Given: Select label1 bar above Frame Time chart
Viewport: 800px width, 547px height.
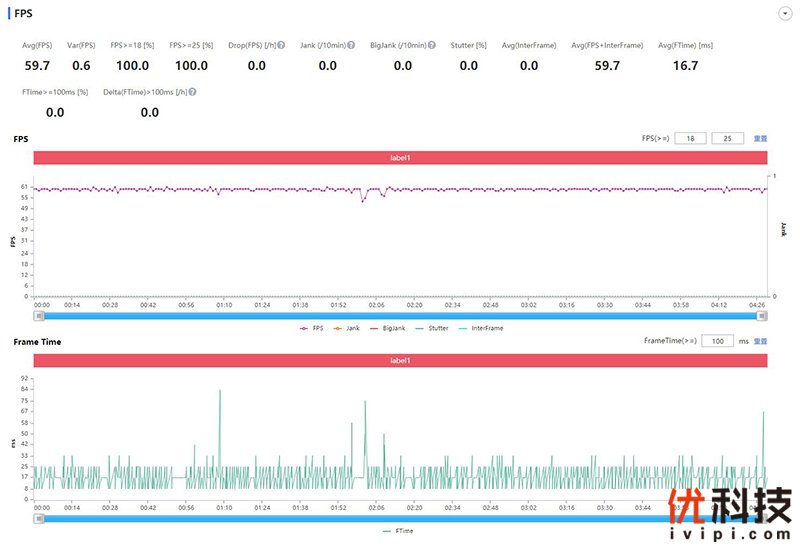Looking at the screenshot, I should 400,360.
